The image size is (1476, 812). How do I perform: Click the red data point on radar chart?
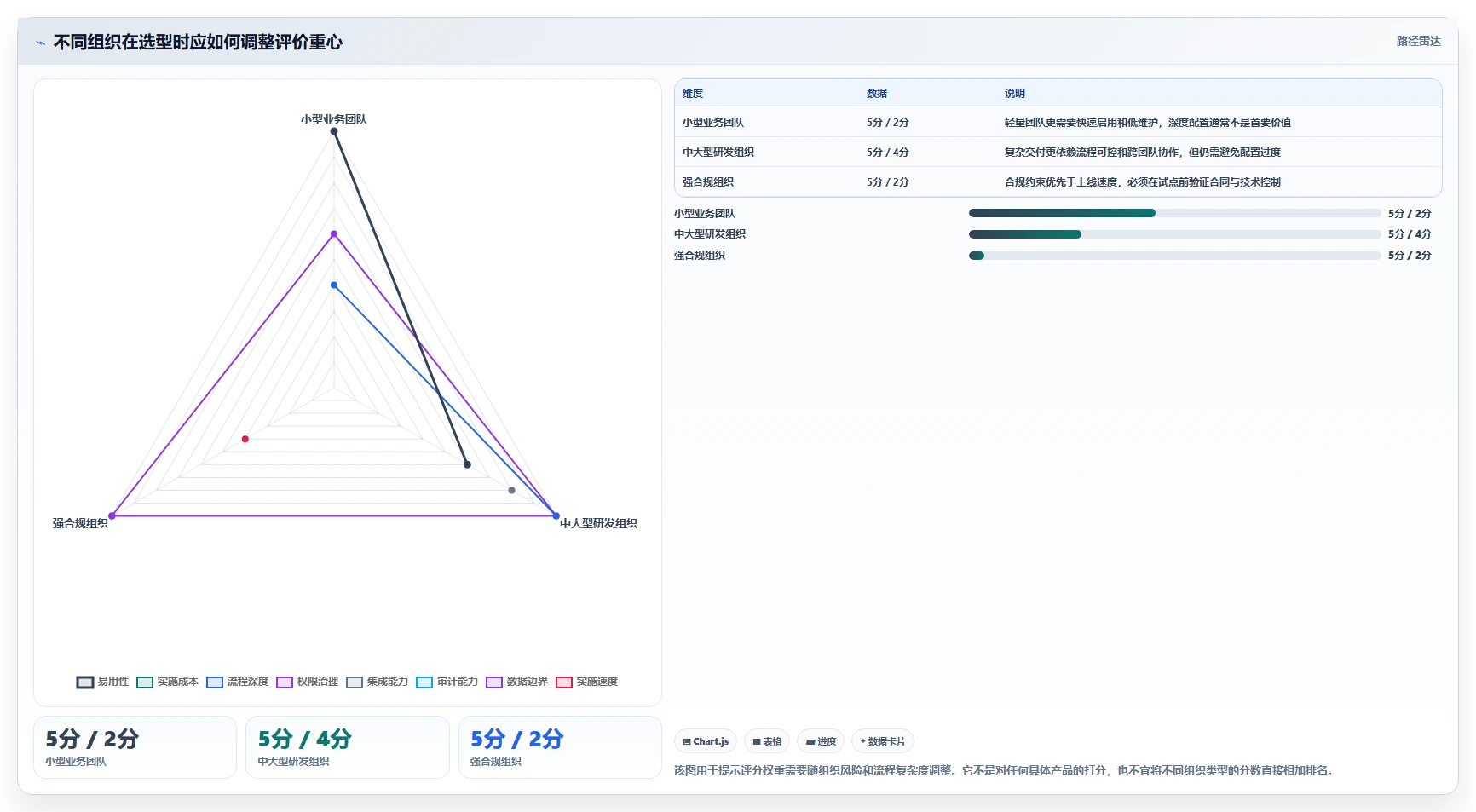[x=245, y=439]
